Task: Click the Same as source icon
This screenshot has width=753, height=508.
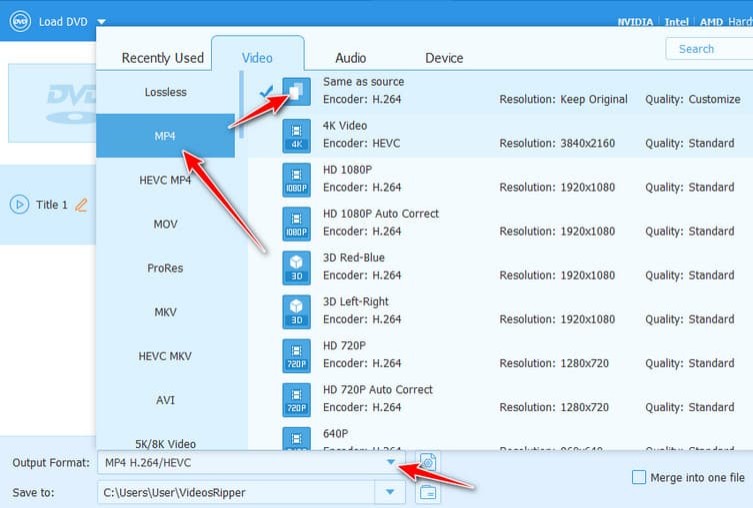Action: click(x=296, y=92)
